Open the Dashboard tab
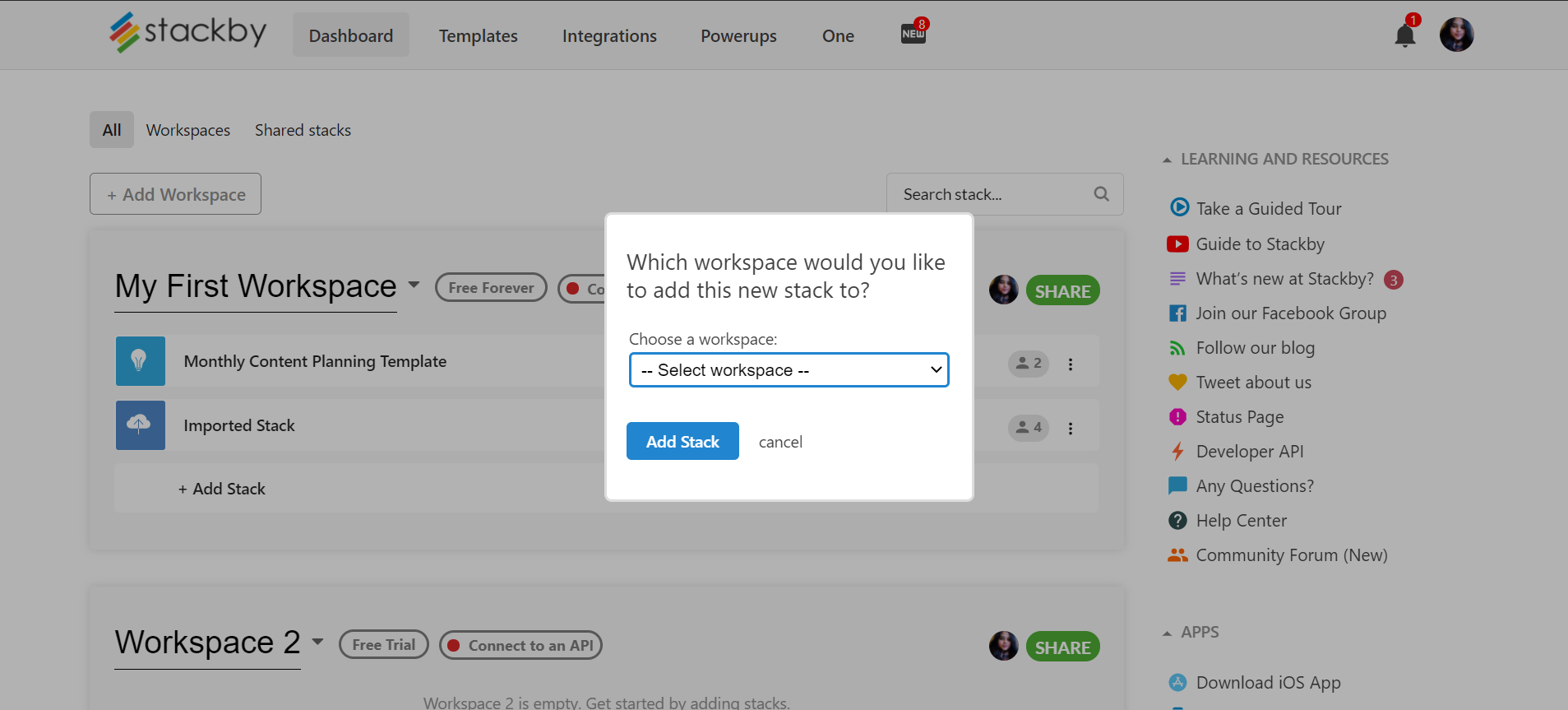The width and height of the screenshot is (1568, 710). click(351, 35)
